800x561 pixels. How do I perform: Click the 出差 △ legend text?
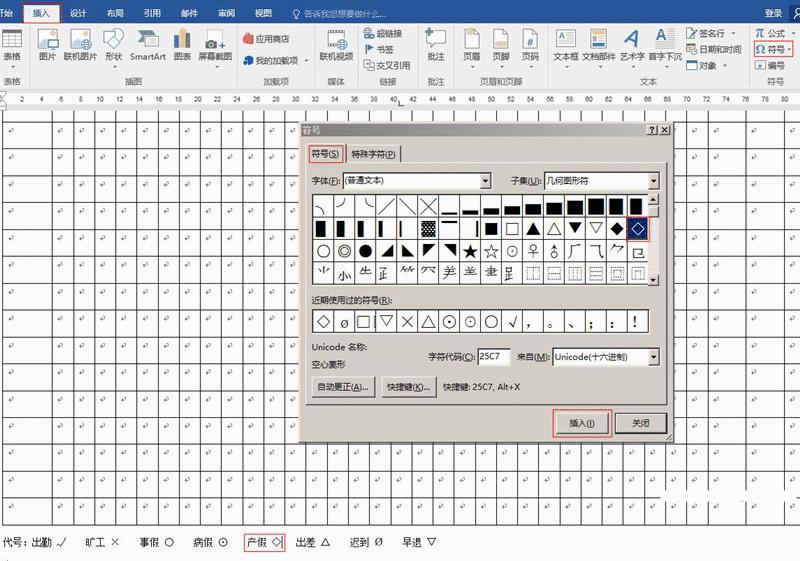click(x=313, y=542)
